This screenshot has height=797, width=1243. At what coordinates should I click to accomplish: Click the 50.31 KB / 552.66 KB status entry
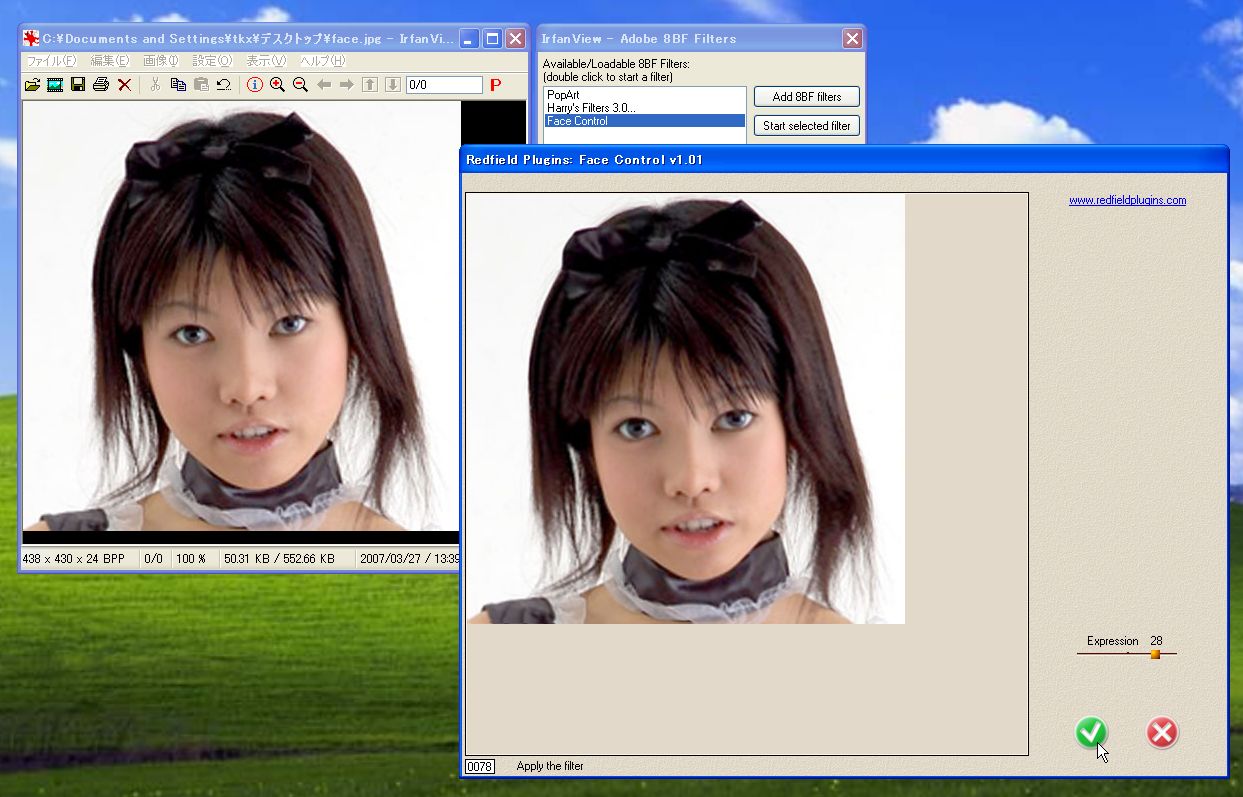(279, 559)
